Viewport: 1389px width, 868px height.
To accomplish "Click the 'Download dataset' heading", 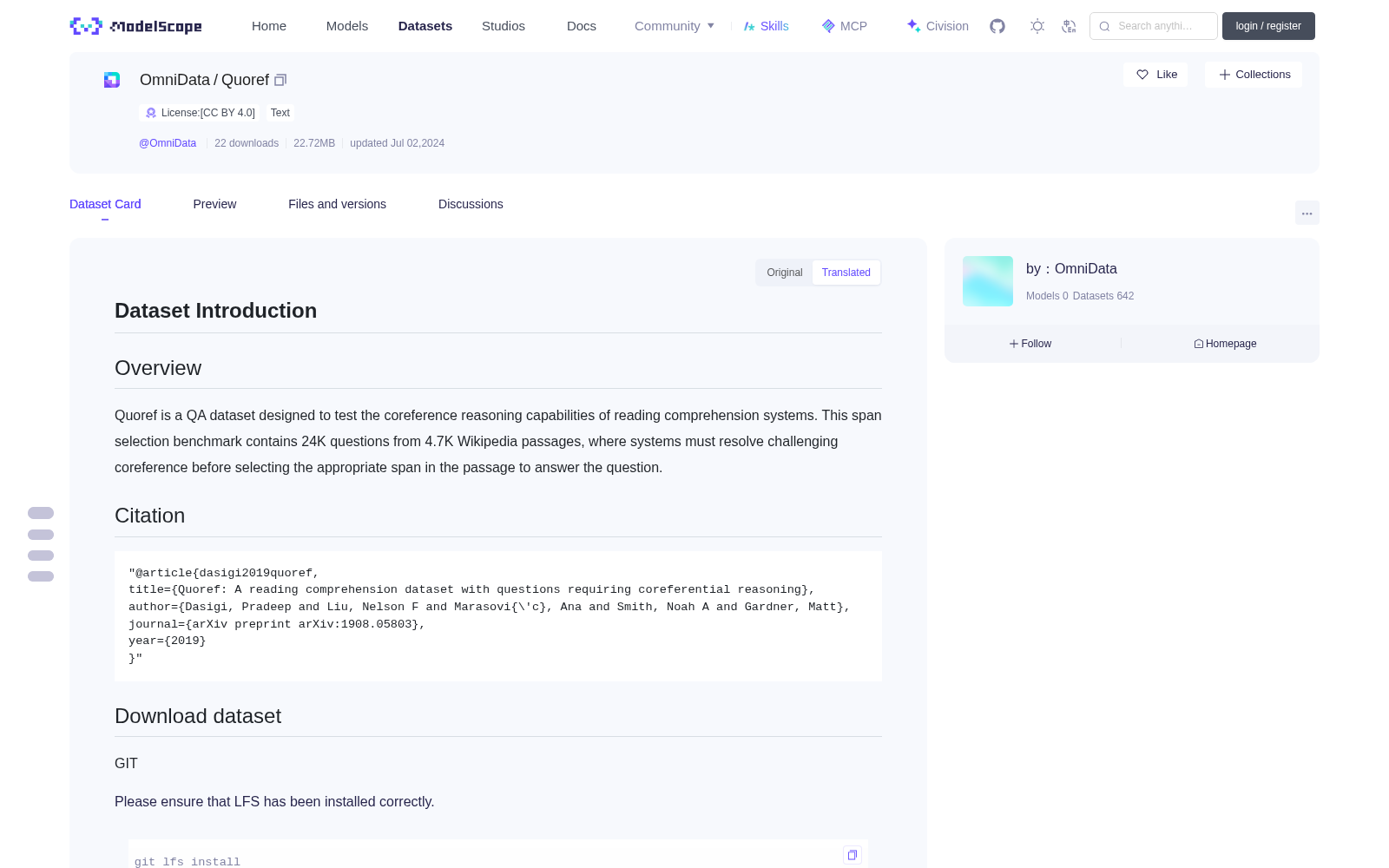I will click(x=198, y=716).
